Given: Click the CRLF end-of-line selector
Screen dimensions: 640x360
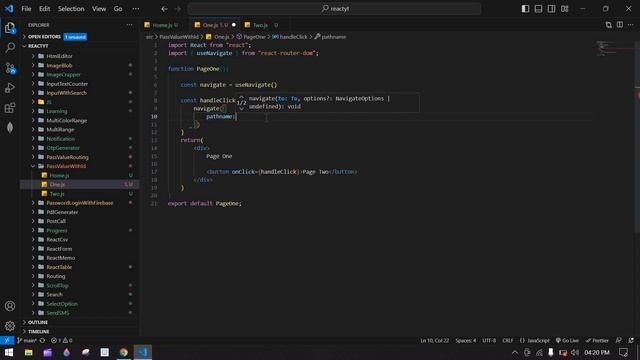Looking at the screenshot, I should (508, 340).
